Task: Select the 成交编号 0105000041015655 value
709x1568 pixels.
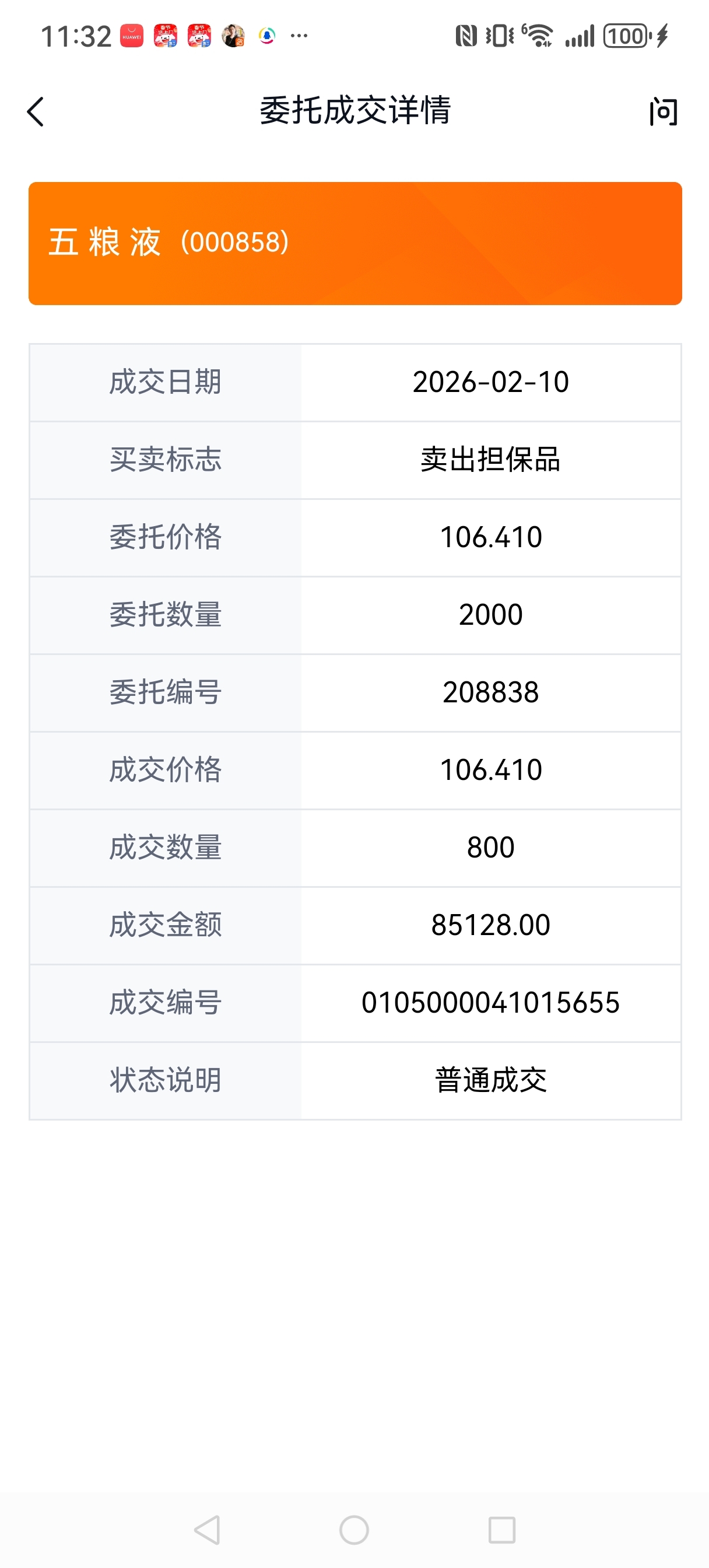Action: point(490,1003)
